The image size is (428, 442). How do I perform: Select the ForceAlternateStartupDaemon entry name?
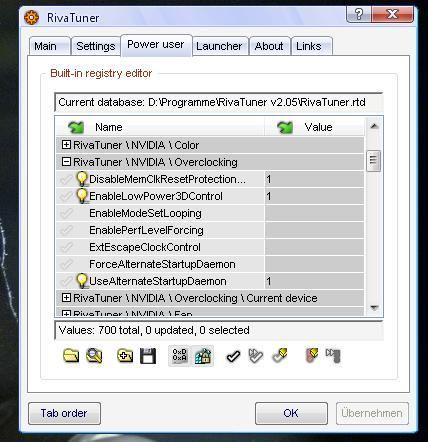(162, 264)
